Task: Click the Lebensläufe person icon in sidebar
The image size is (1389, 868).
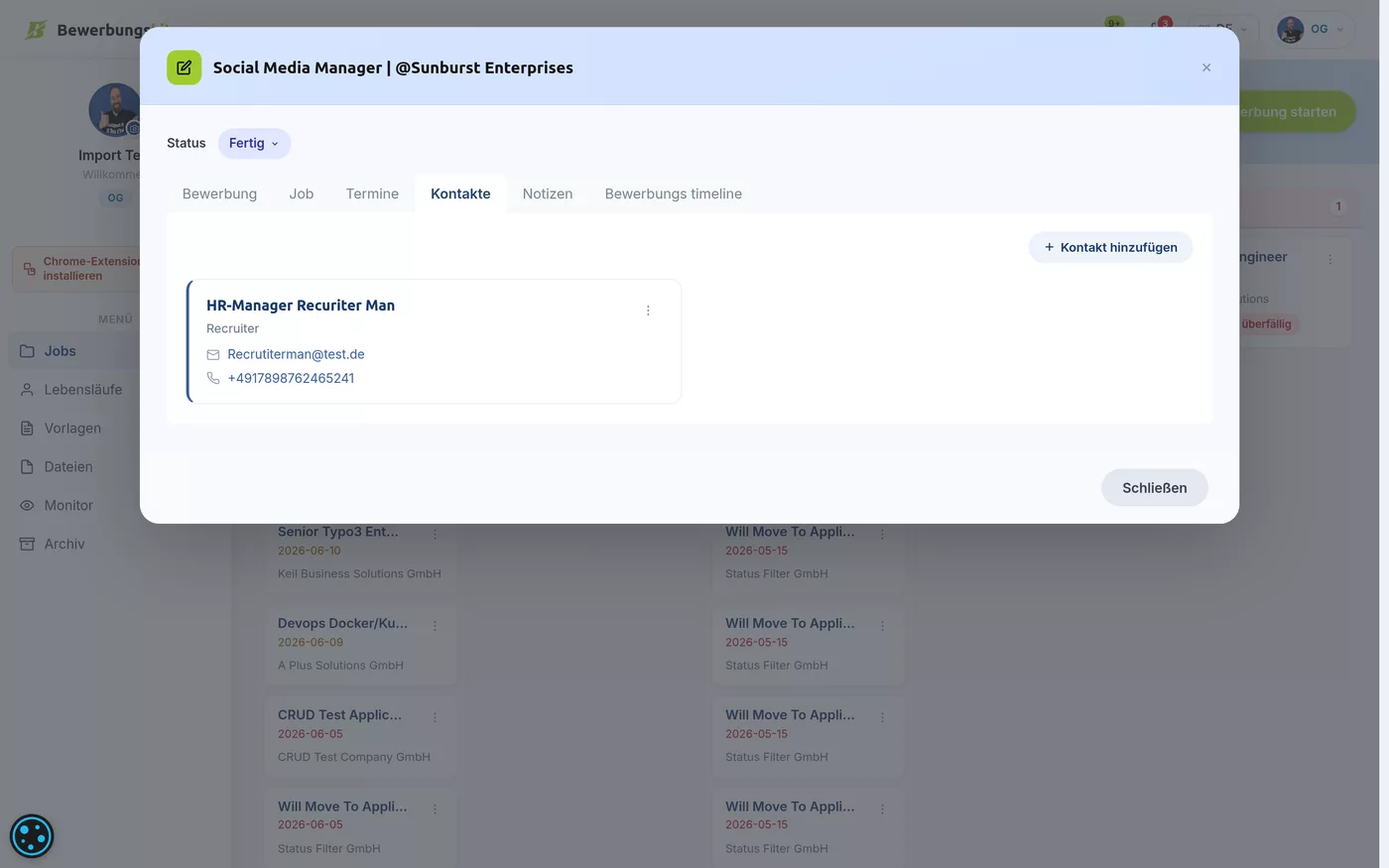Action: pyautogui.click(x=27, y=390)
